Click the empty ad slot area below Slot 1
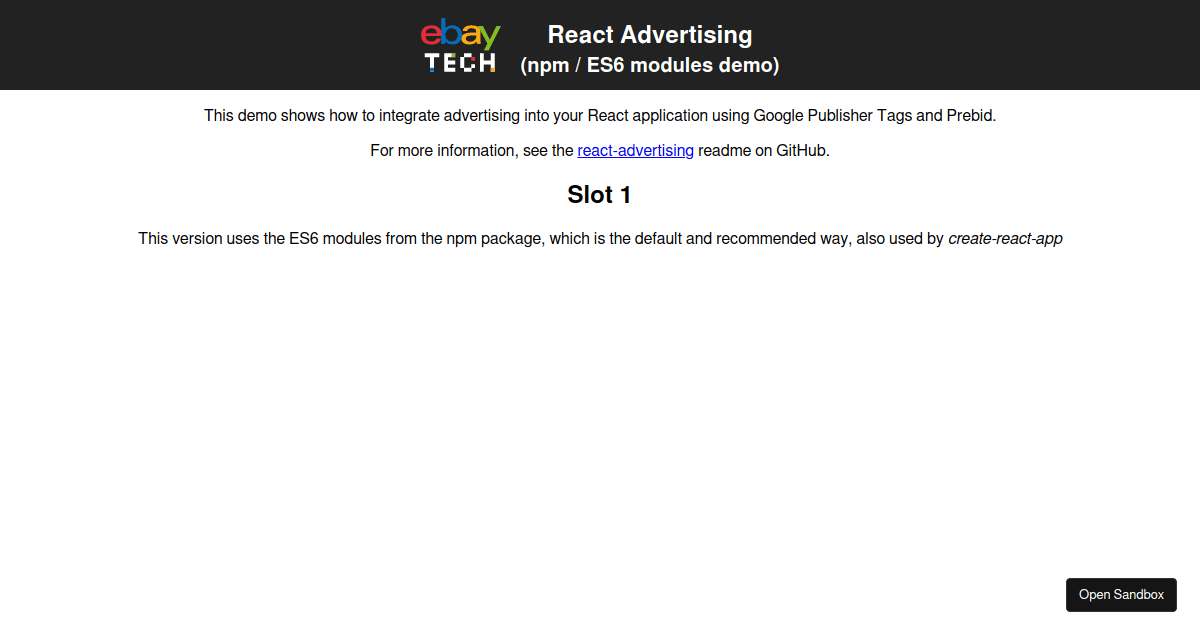Image resolution: width=1200 pixels, height=630 pixels. (x=599, y=400)
